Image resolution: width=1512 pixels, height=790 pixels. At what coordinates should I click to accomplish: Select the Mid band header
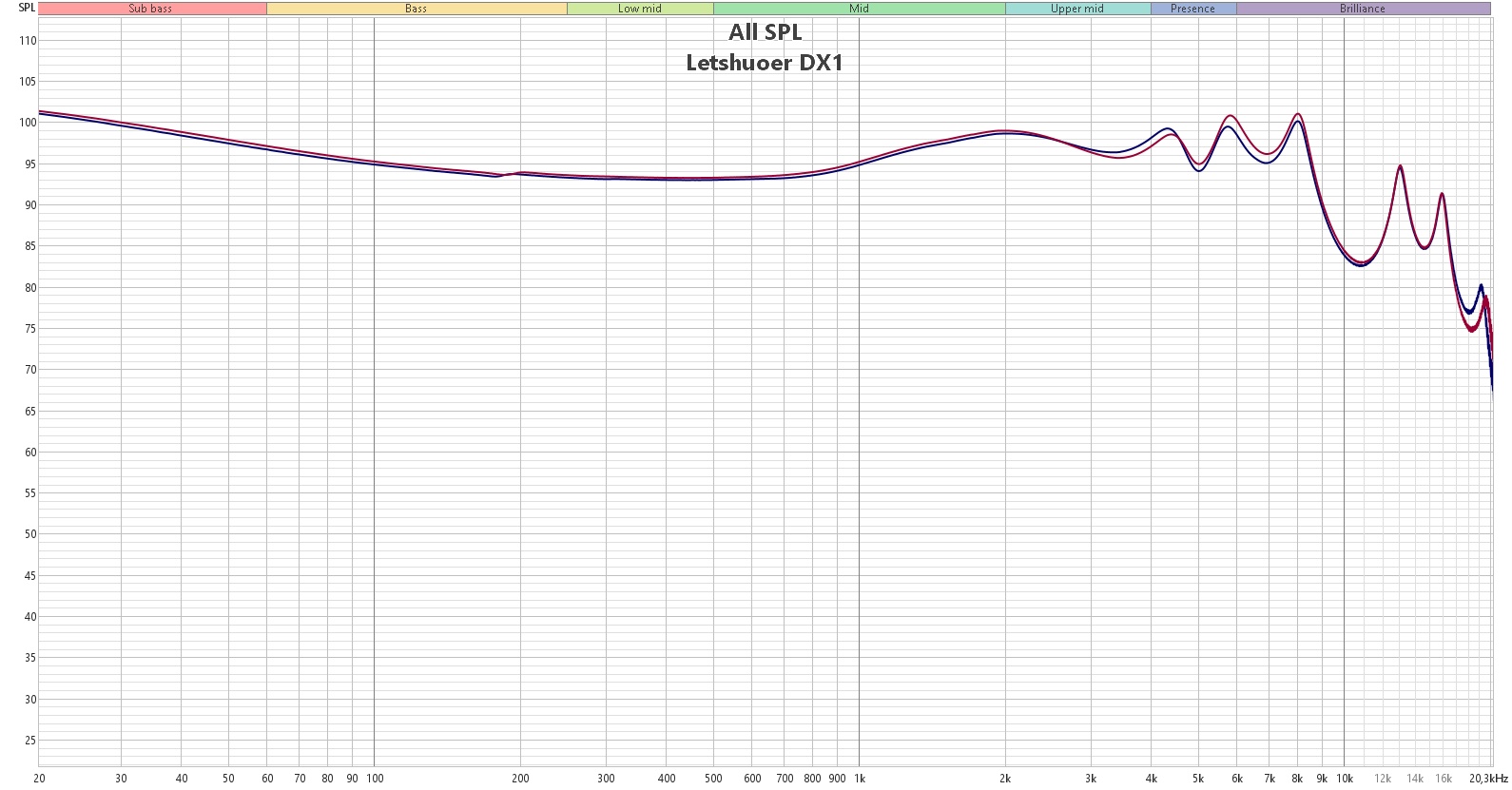point(860,9)
